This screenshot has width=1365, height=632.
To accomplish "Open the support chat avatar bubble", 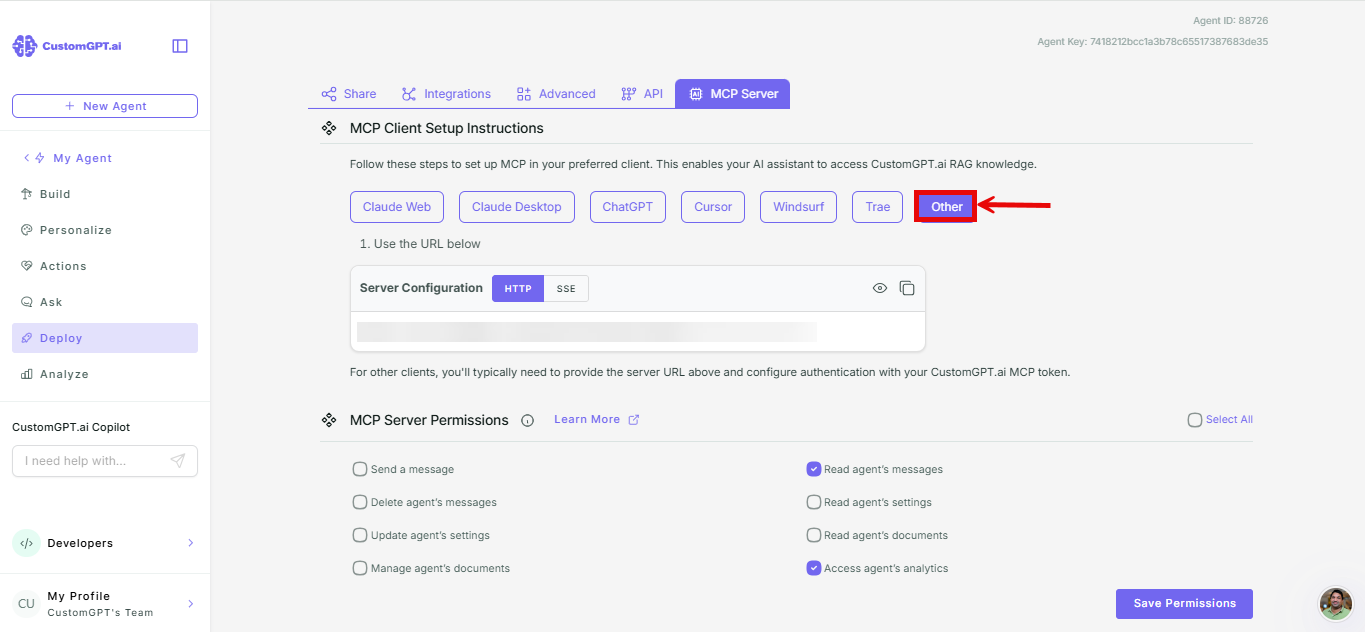I will coord(1336,603).
